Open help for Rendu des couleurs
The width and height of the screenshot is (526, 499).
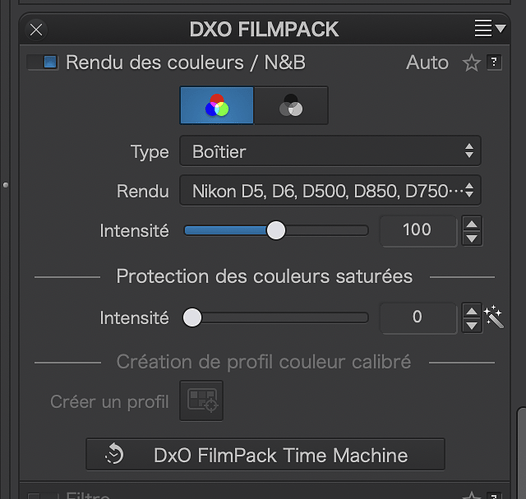[494, 62]
